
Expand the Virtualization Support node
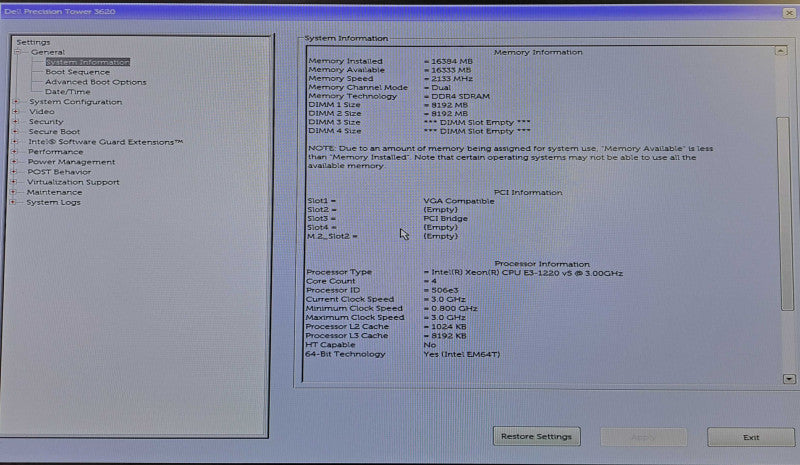[x=14, y=182]
